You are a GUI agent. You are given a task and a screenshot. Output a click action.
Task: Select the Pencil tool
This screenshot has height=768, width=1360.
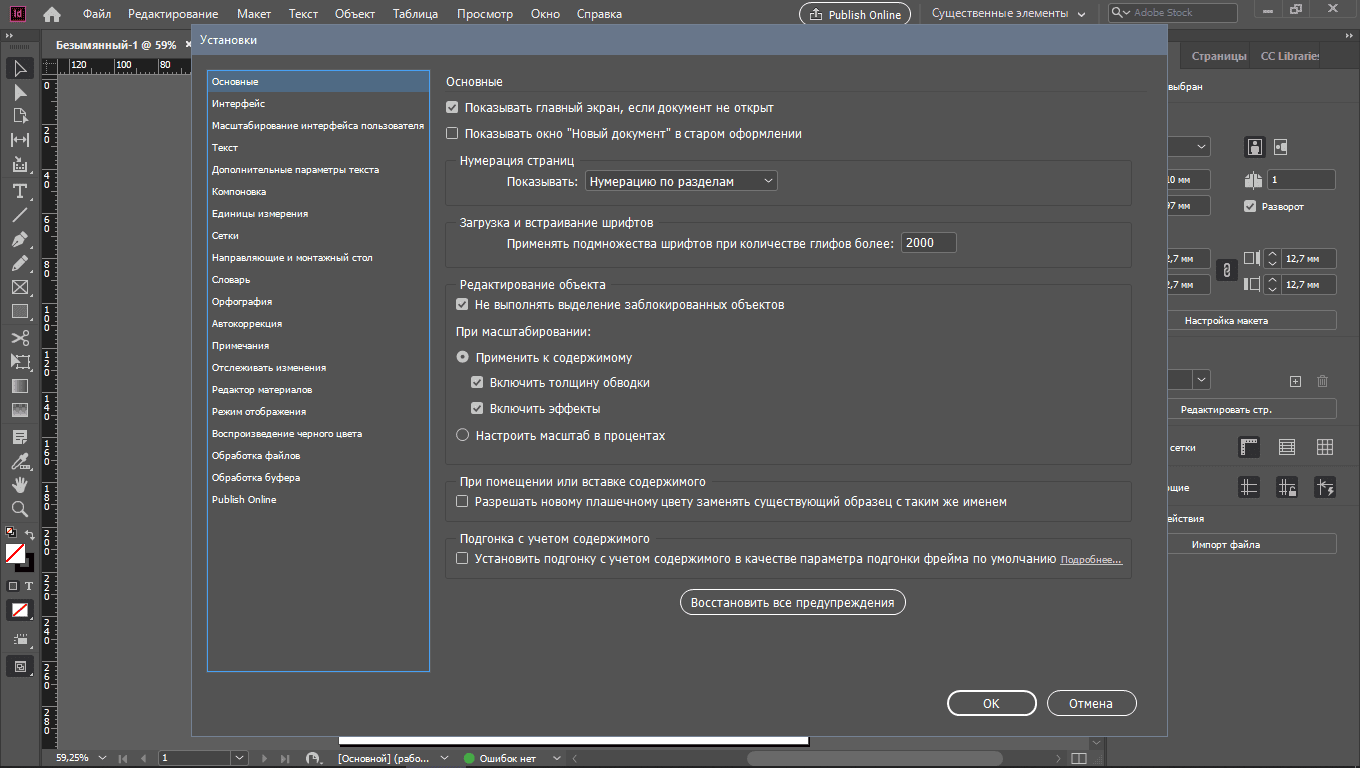pyautogui.click(x=20, y=264)
